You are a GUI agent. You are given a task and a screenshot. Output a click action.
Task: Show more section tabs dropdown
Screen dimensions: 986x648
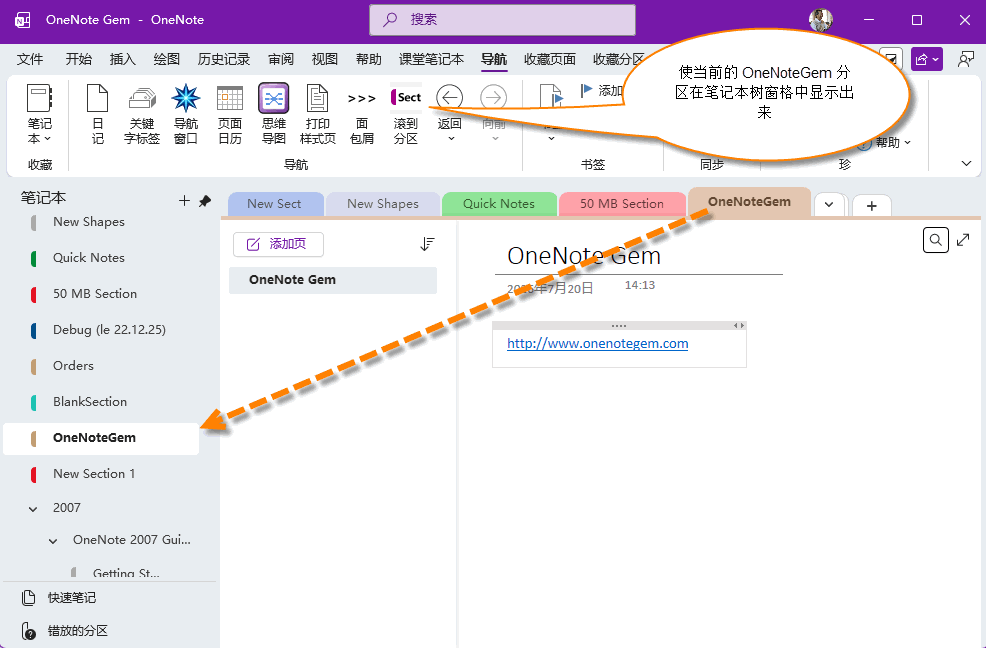(x=829, y=205)
